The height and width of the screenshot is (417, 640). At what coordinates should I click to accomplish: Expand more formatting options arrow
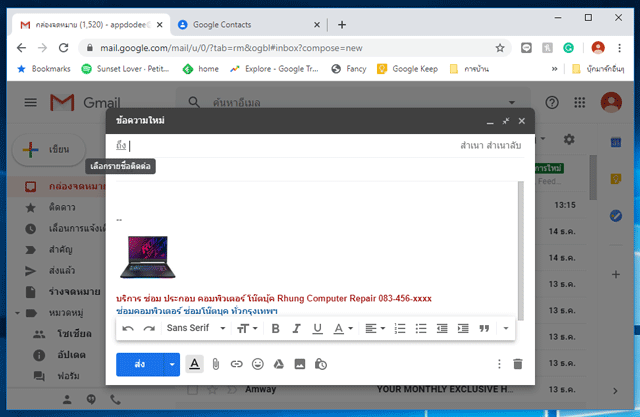506,328
